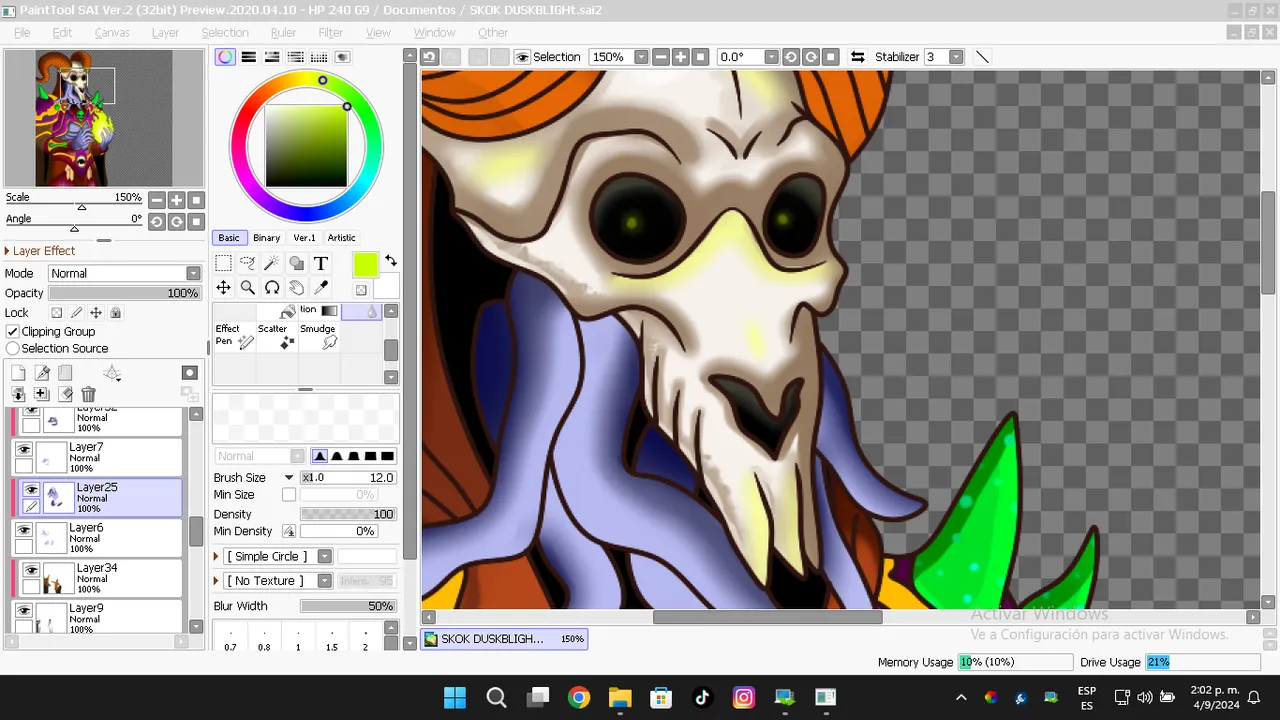The width and height of the screenshot is (1280, 720).
Task: Open the Layer menu
Action: point(165,32)
